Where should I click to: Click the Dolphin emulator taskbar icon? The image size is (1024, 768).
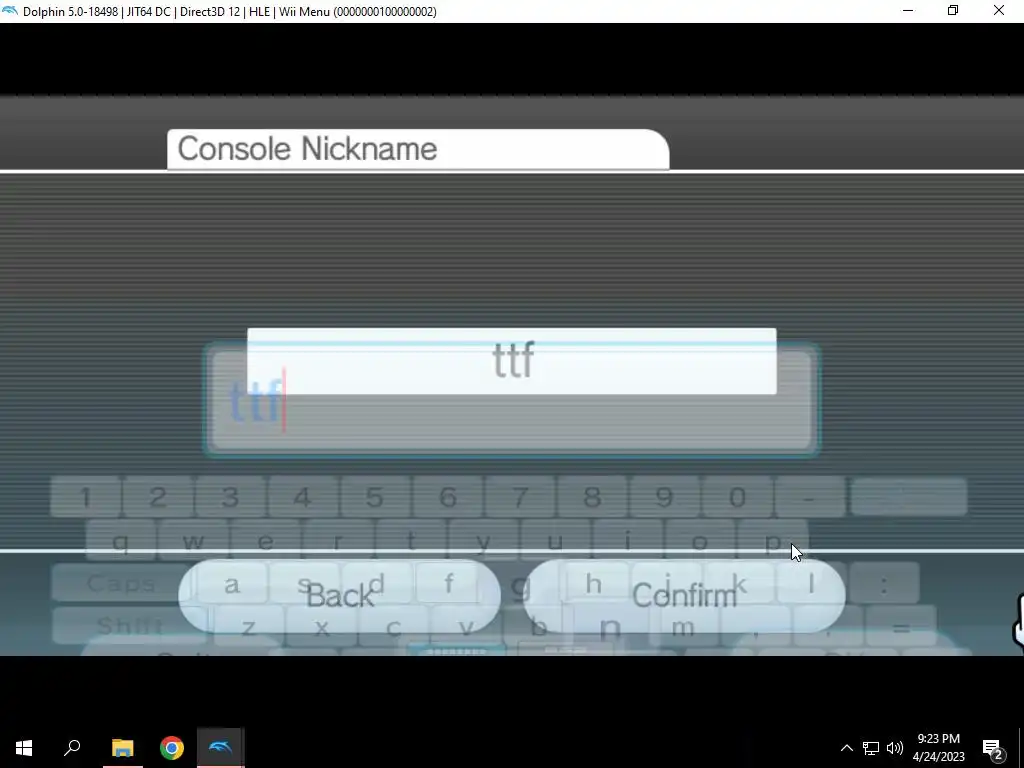[221, 748]
